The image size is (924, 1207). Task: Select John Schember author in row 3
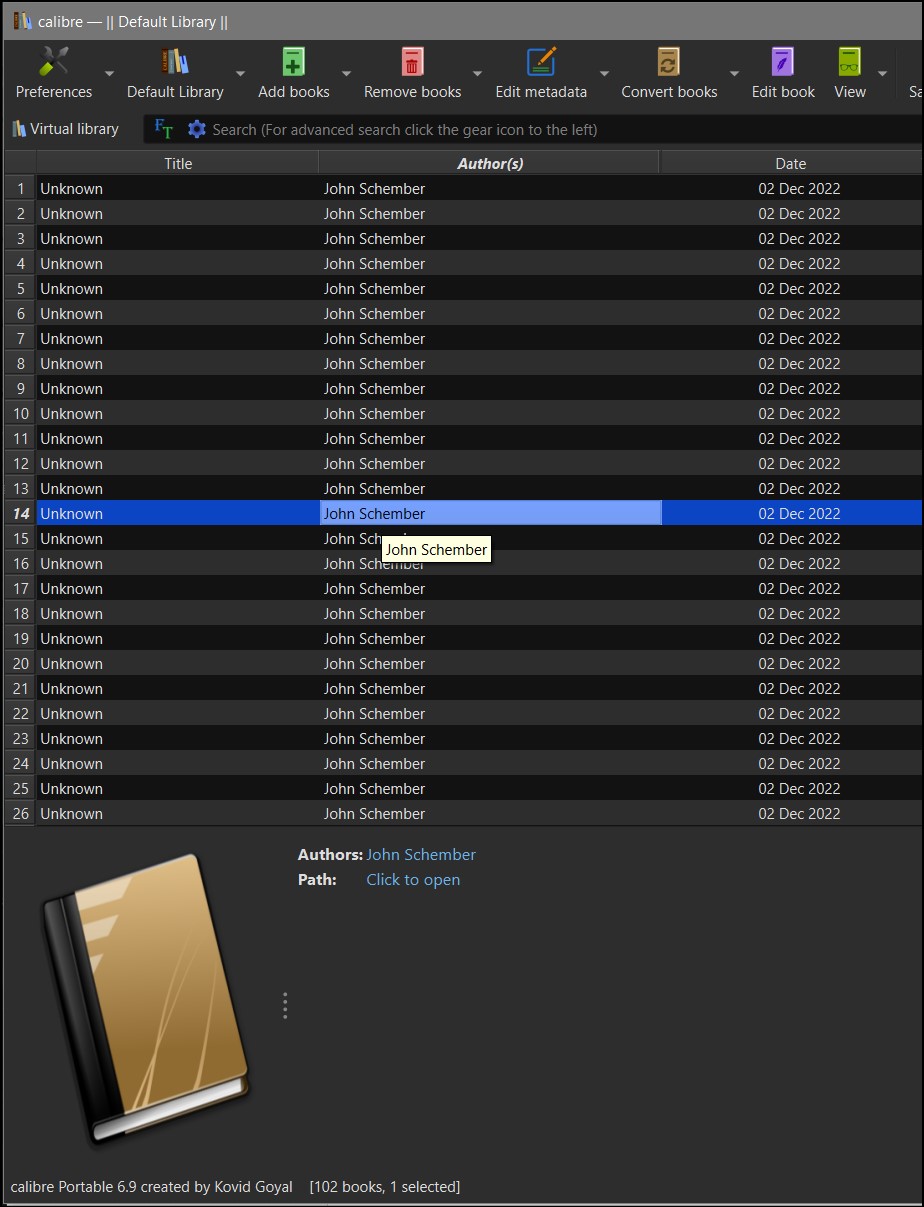tap(374, 238)
